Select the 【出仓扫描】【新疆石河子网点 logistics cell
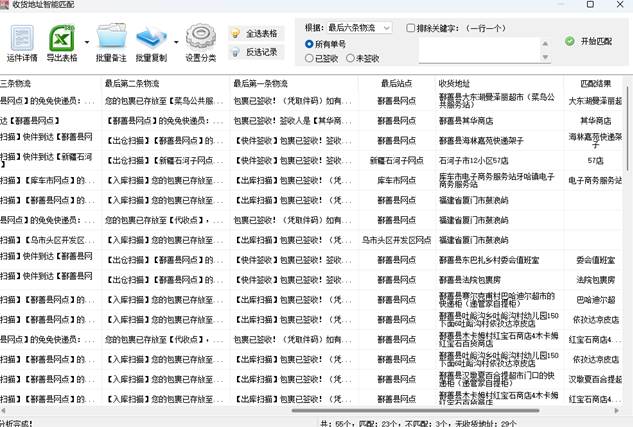The height and width of the screenshot is (427, 633). pos(165,161)
